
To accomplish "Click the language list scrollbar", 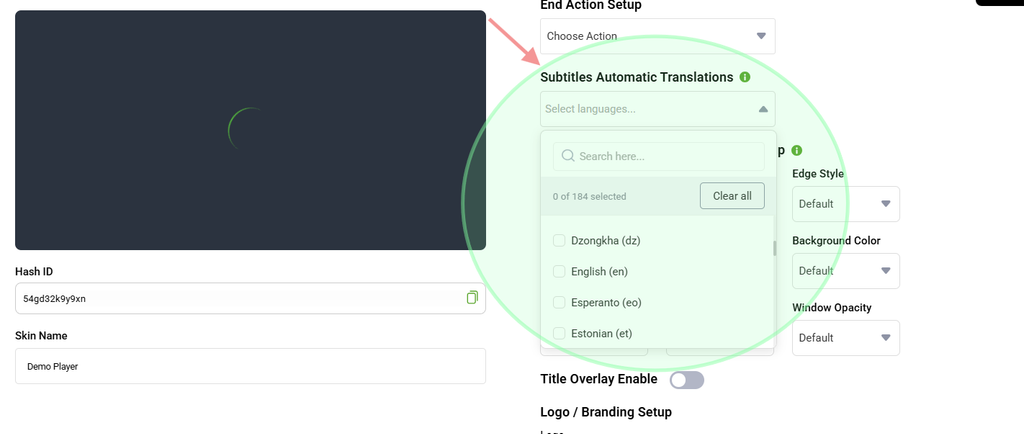I will [x=775, y=248].
